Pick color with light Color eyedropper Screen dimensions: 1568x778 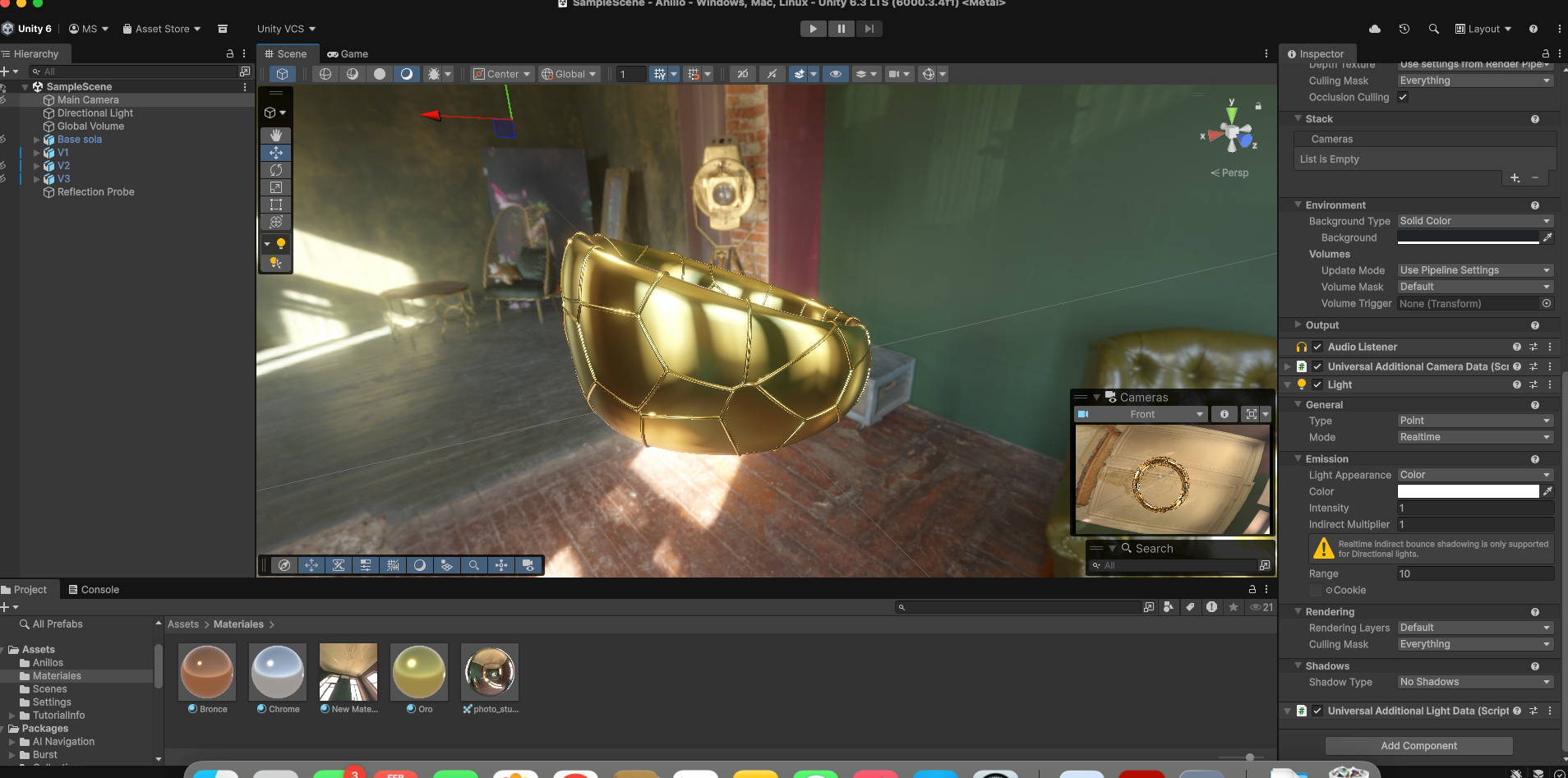coord(1547,491)
